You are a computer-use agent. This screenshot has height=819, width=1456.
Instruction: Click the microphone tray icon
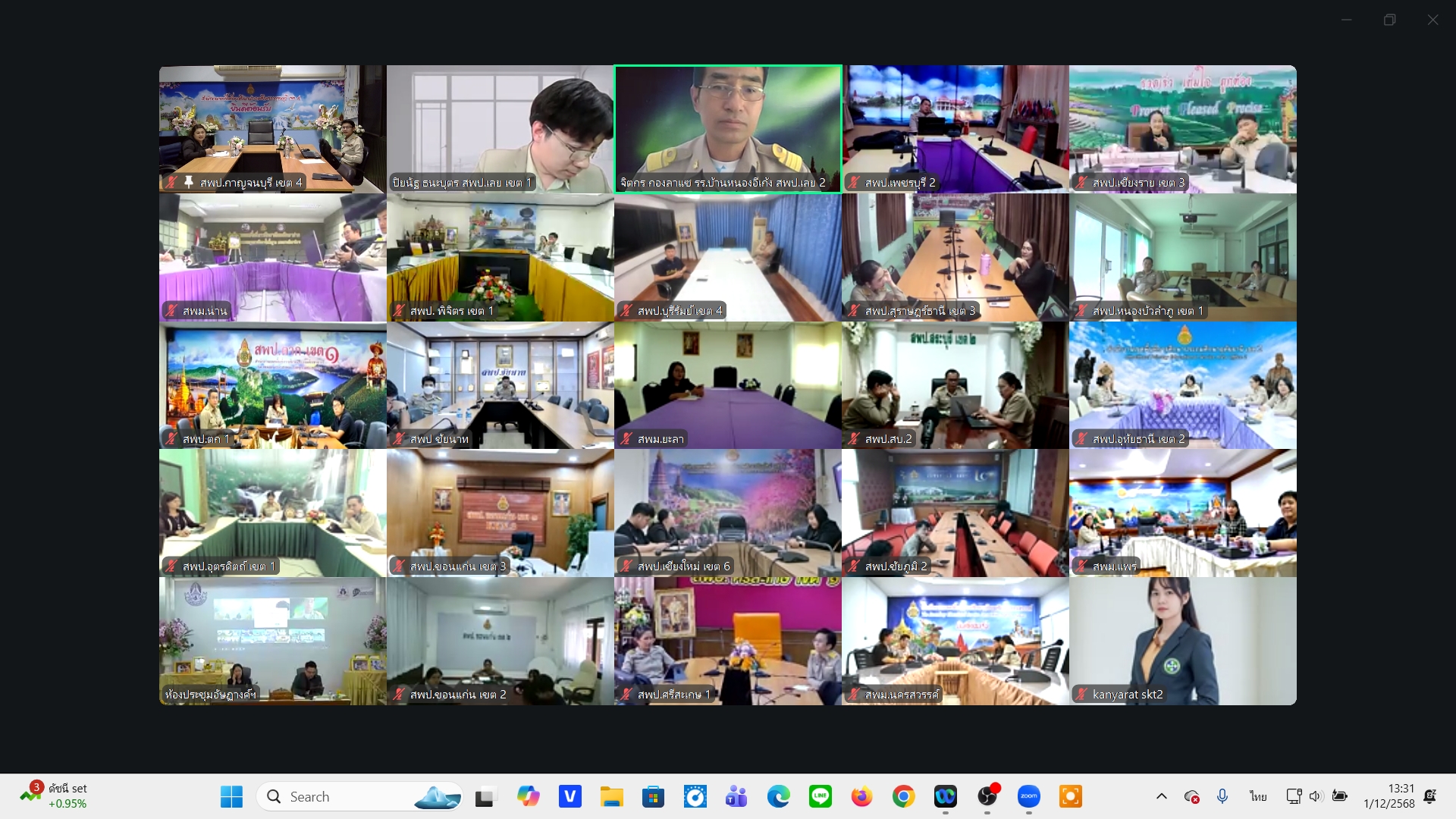click(x=1222, y=796)
